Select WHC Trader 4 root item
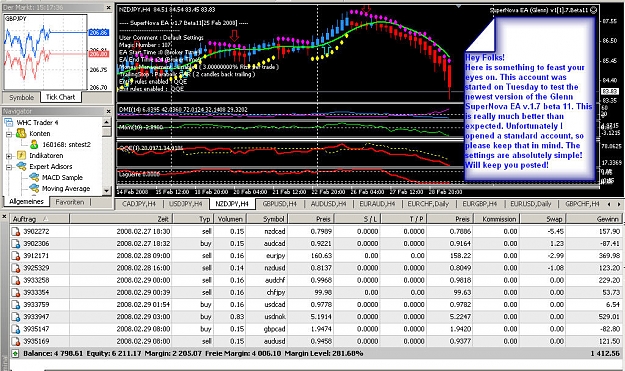Screen dimensions: 625x371 37,123
